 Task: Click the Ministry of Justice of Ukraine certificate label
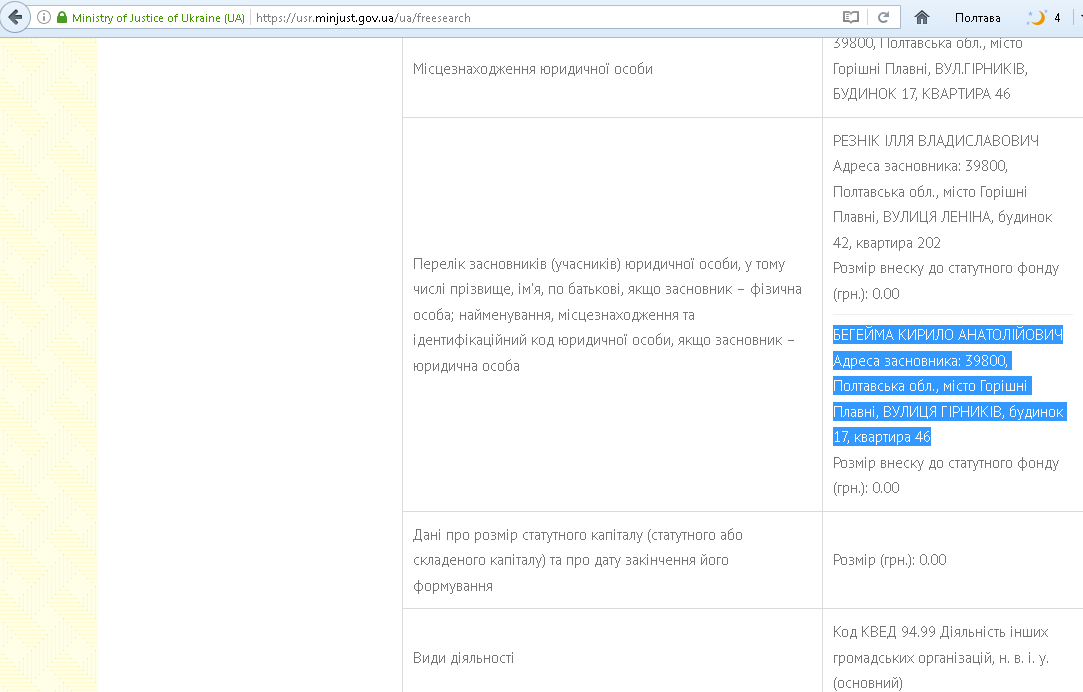pyautogui.click(x=157, y=18)
